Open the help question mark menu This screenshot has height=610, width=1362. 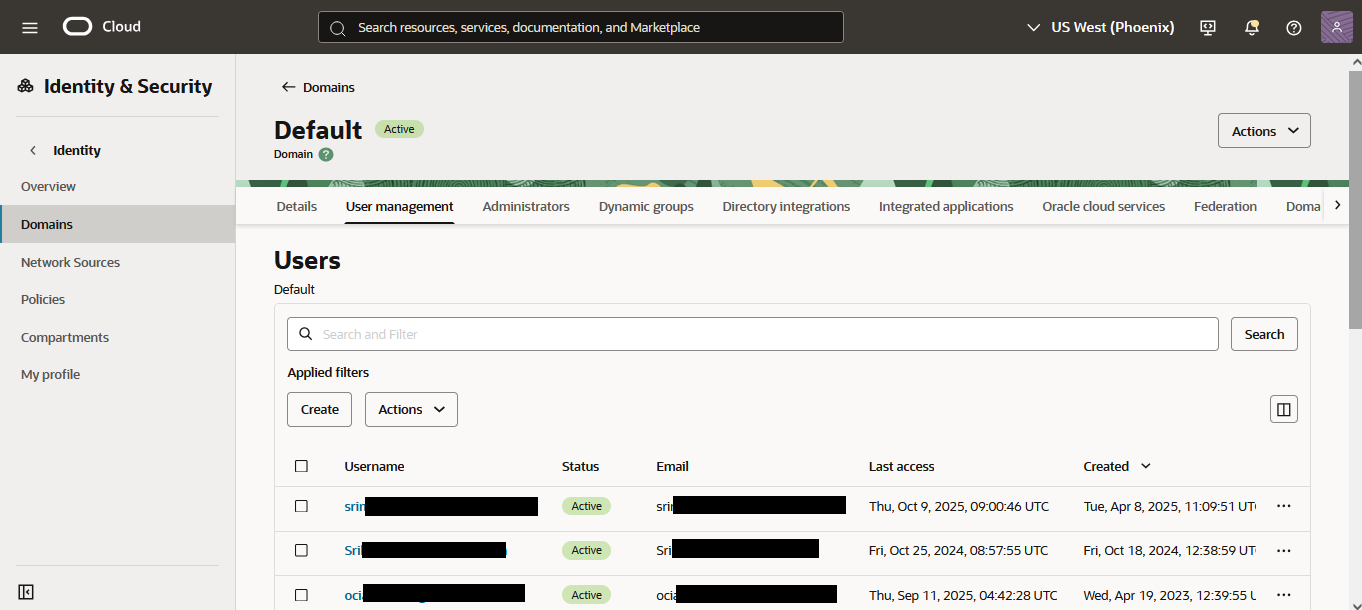point(1294,27)
